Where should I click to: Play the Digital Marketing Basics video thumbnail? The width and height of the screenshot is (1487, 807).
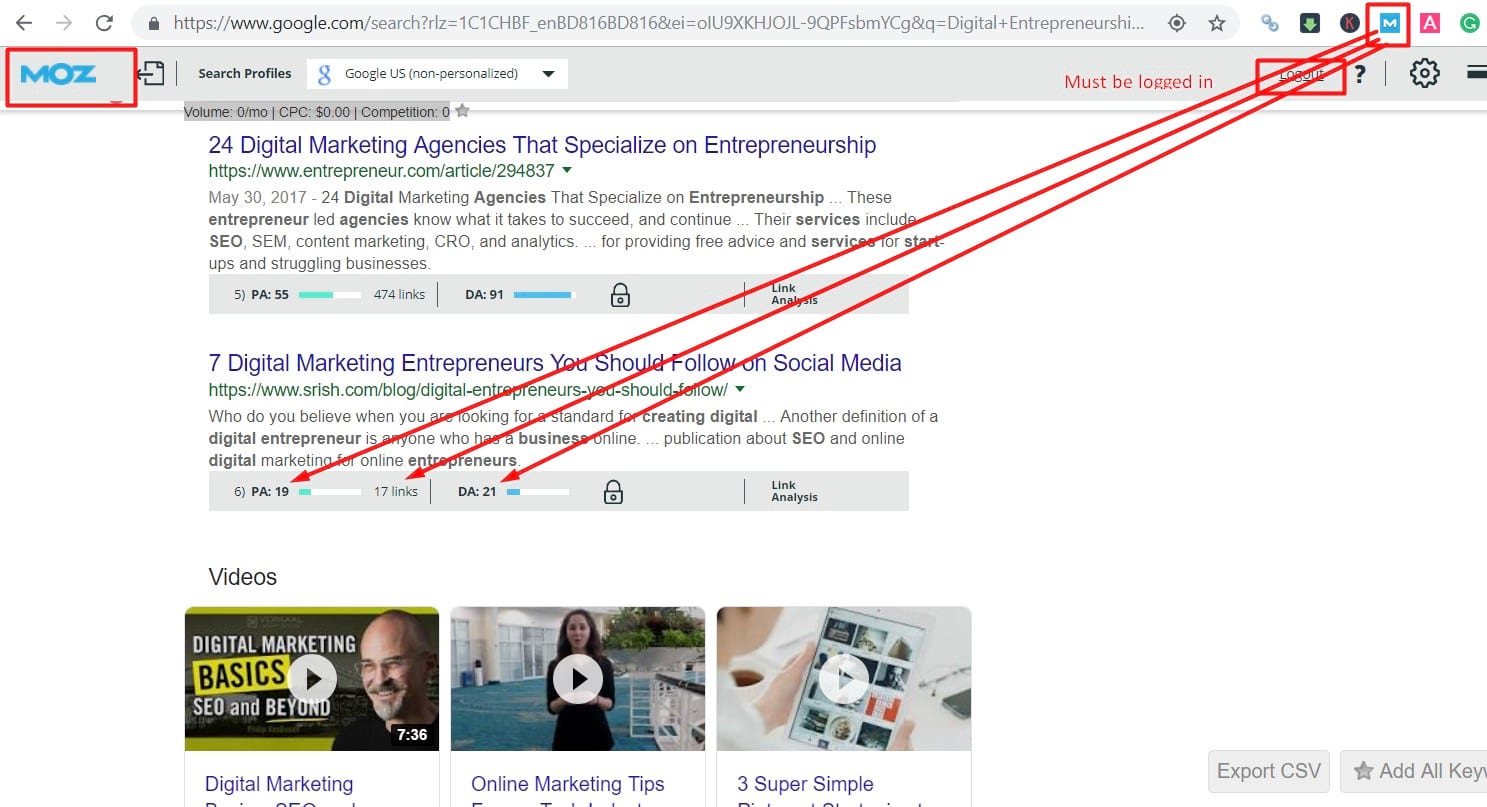tap(312, 679)
